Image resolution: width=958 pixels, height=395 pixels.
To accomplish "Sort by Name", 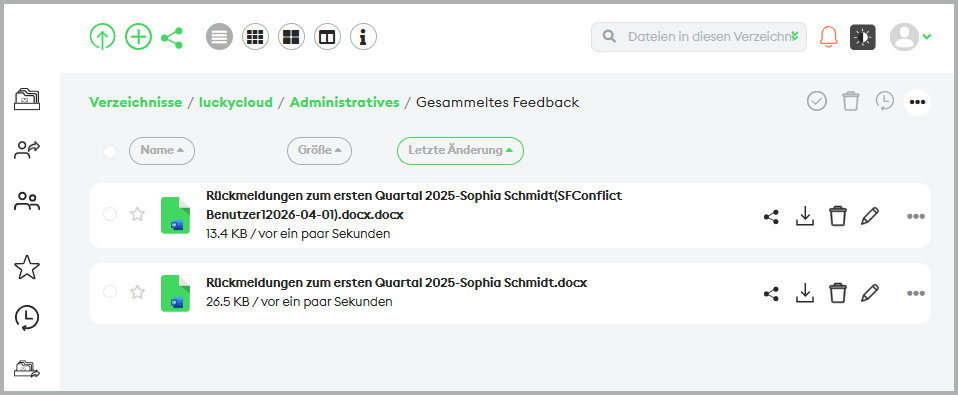I will click(x=162, y=151).
